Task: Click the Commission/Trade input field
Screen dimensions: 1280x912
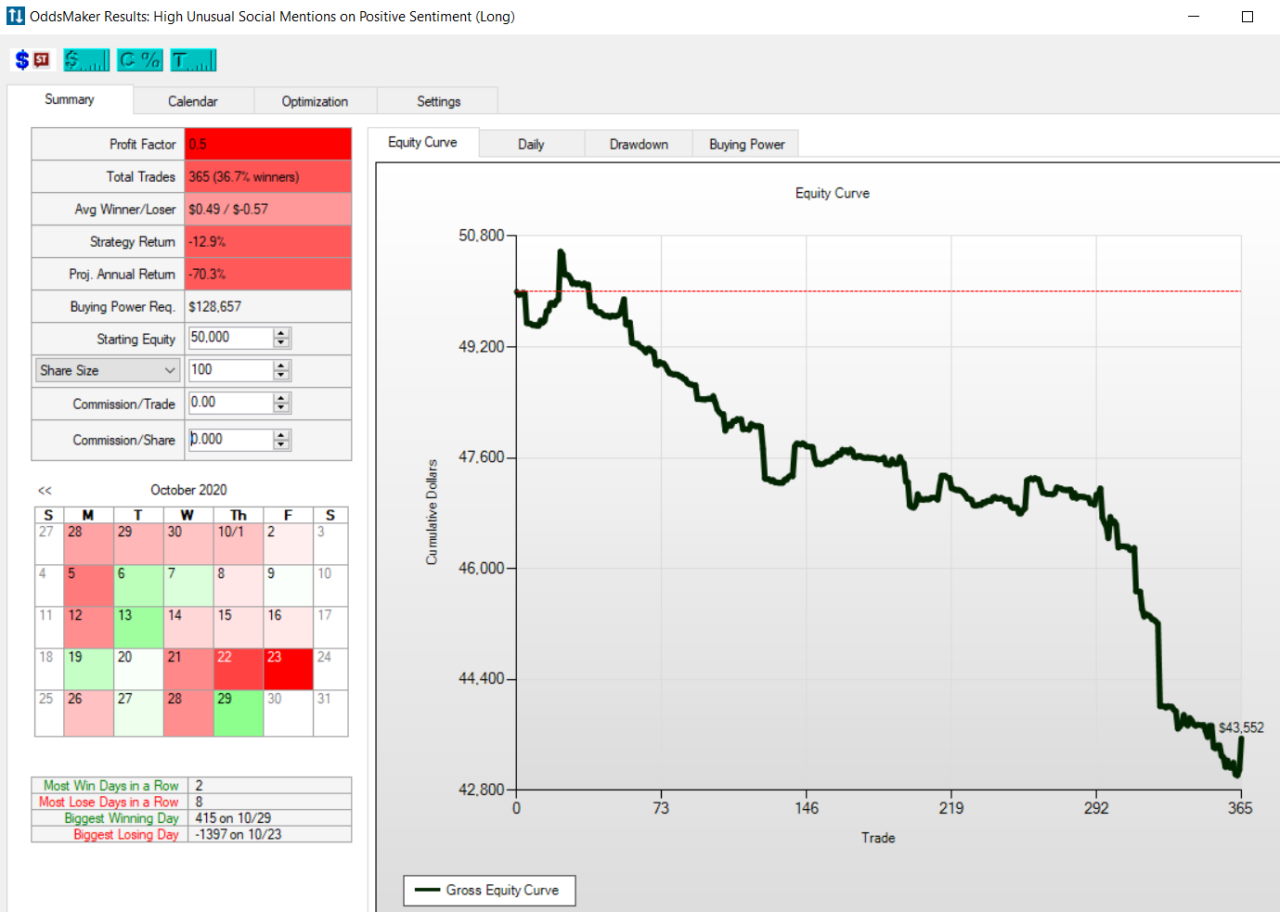Action: 230,402
